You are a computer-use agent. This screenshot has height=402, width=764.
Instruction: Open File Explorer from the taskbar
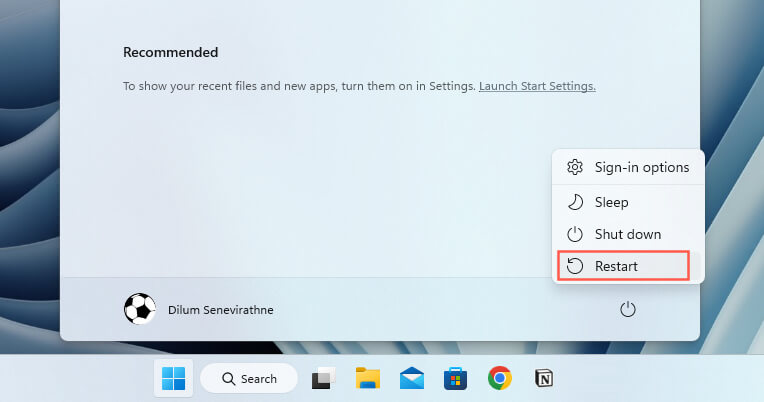click(368, 379)
